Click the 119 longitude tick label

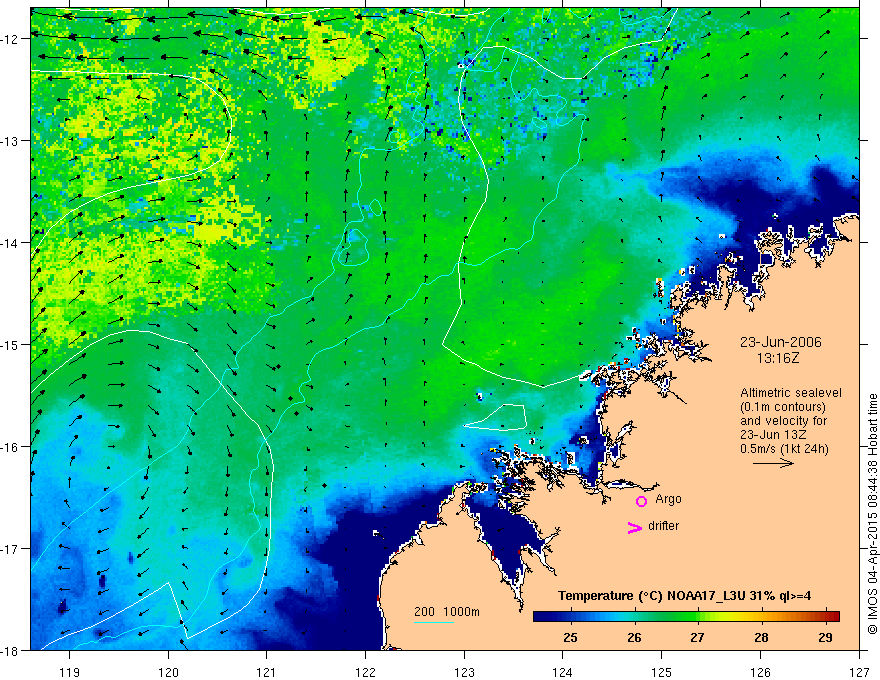click(69, 672)
